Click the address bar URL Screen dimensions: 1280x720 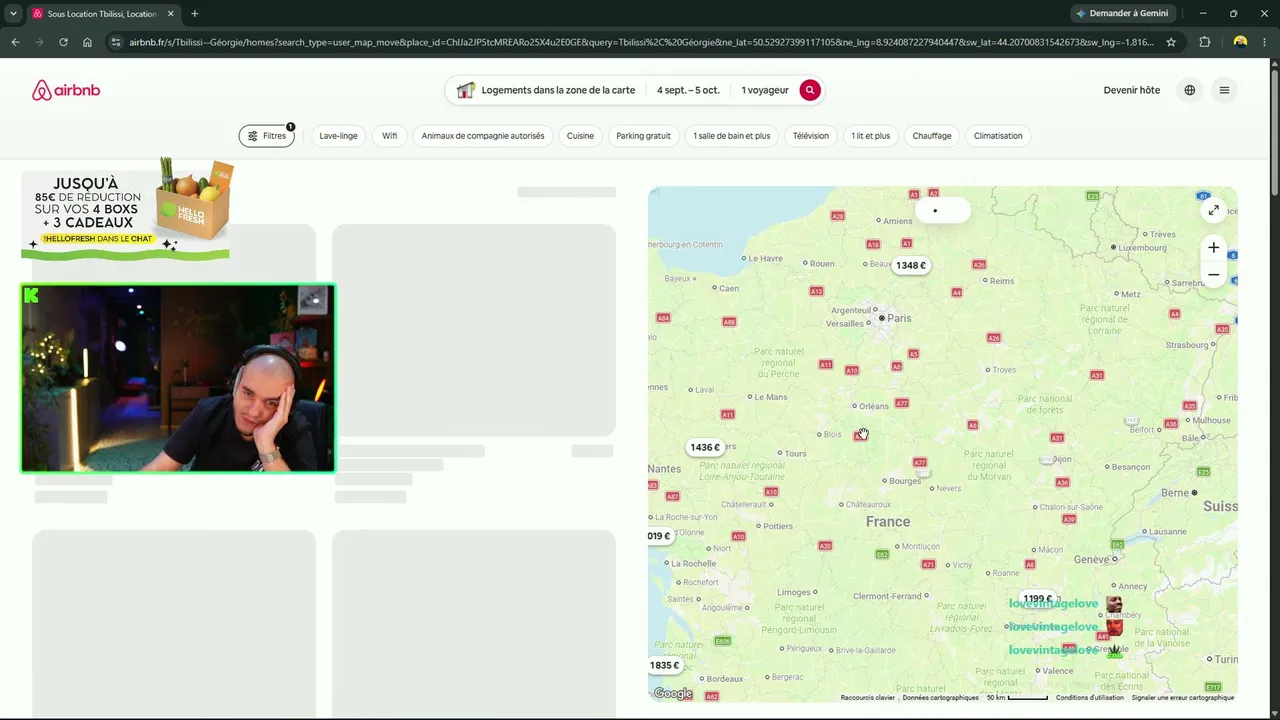pos(640,42)
